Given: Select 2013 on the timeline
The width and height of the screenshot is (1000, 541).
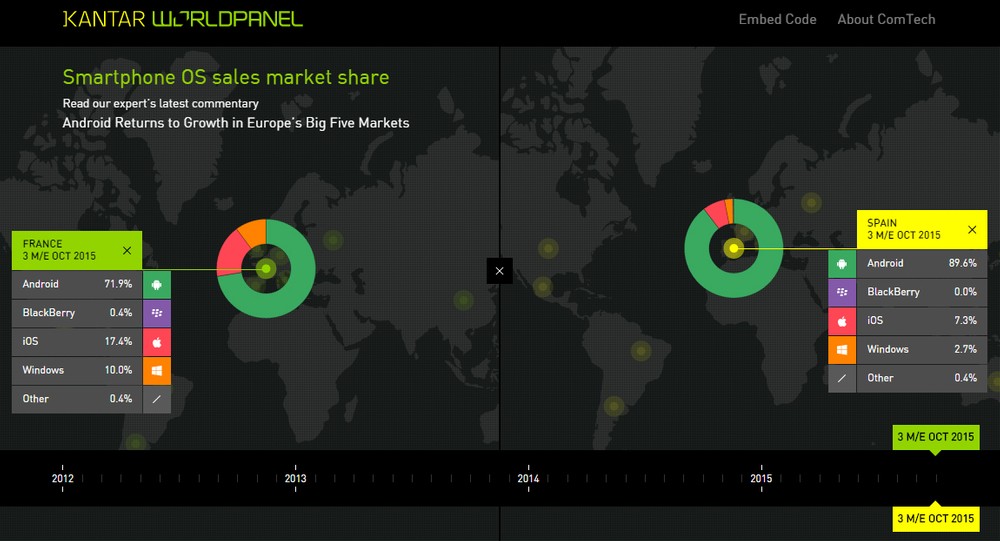Looking at the screenshot, I should pyautogui.click(x=295, y=478).
